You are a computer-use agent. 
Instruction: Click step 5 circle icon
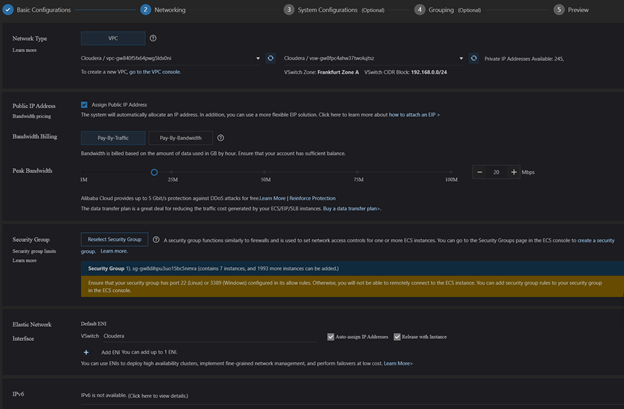click(x=559, y=10)
